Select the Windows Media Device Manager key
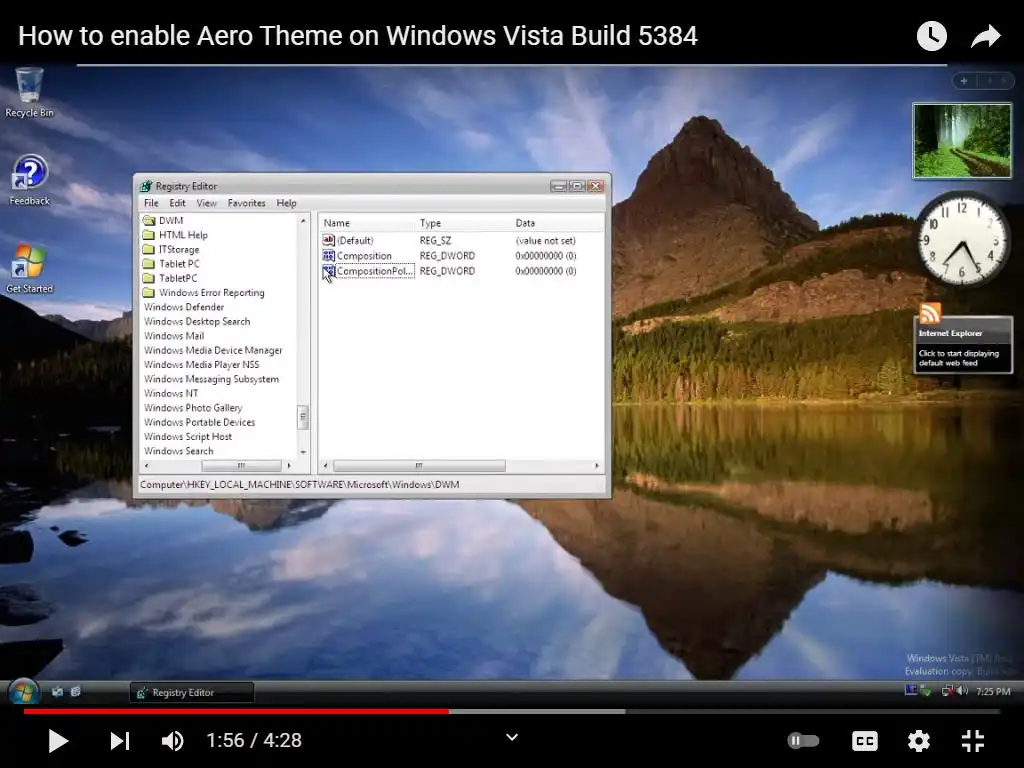Screen dimensions: 1024x768 213,350
